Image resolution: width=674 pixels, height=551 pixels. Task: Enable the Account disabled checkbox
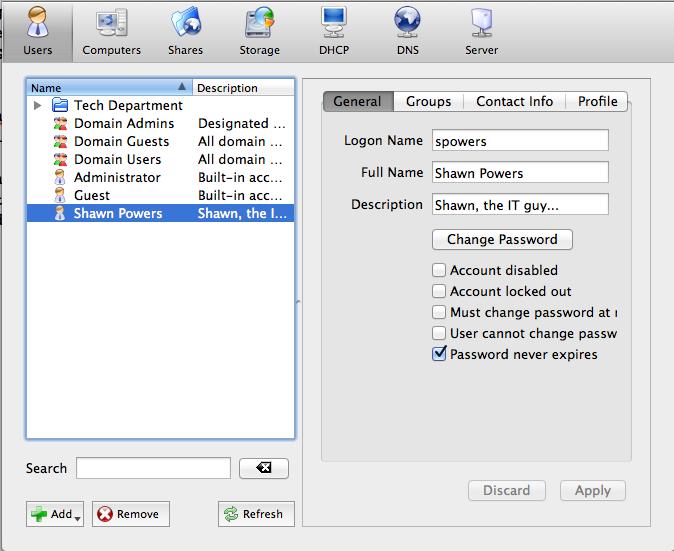439,270
